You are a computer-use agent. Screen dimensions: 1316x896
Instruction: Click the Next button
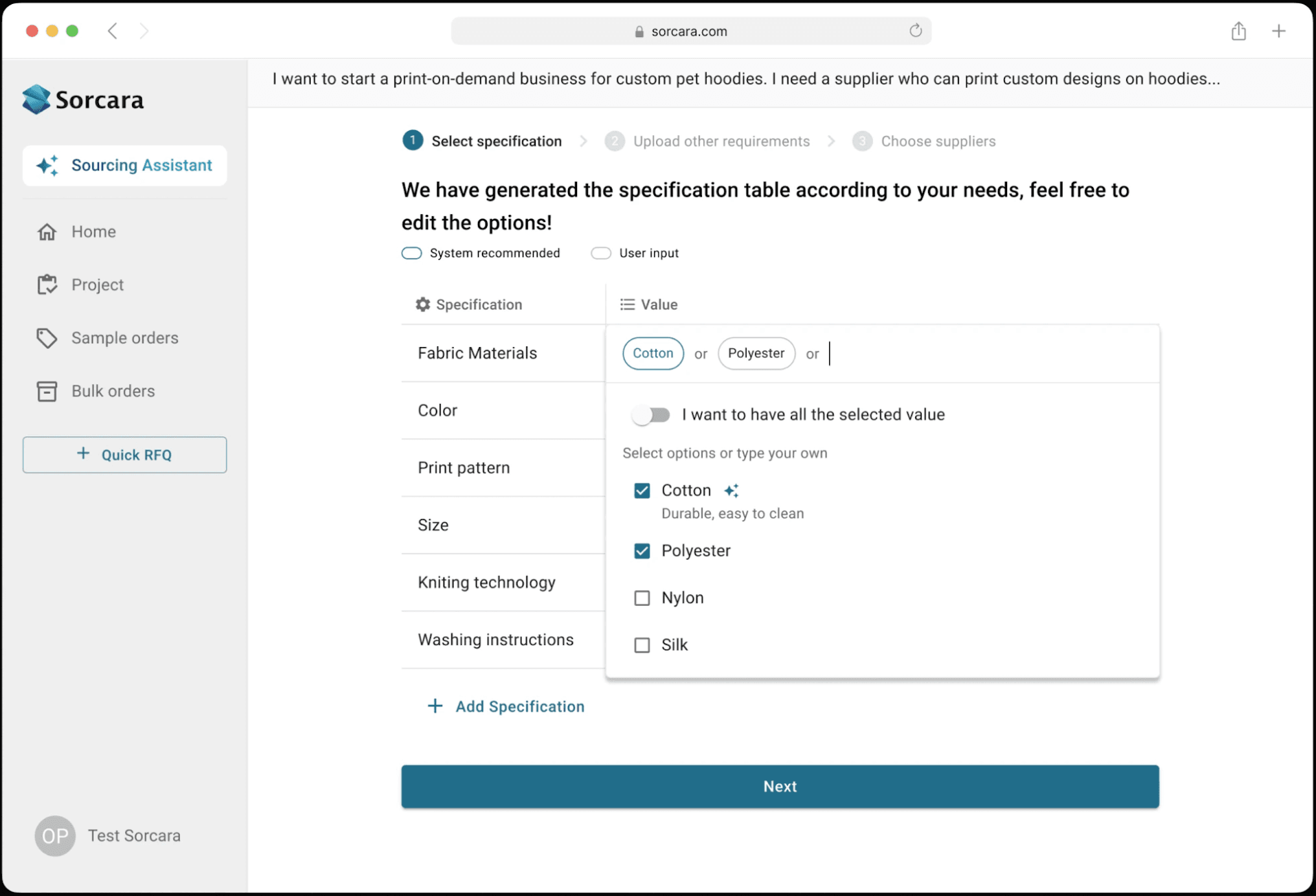pos(780,787)
